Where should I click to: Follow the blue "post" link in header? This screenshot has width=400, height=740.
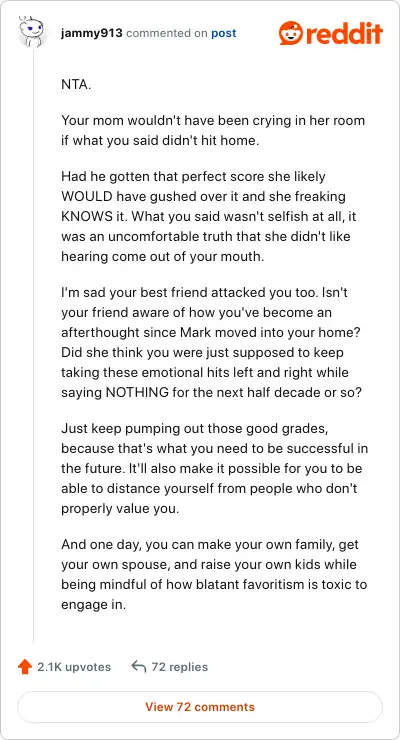coord(224,34)
